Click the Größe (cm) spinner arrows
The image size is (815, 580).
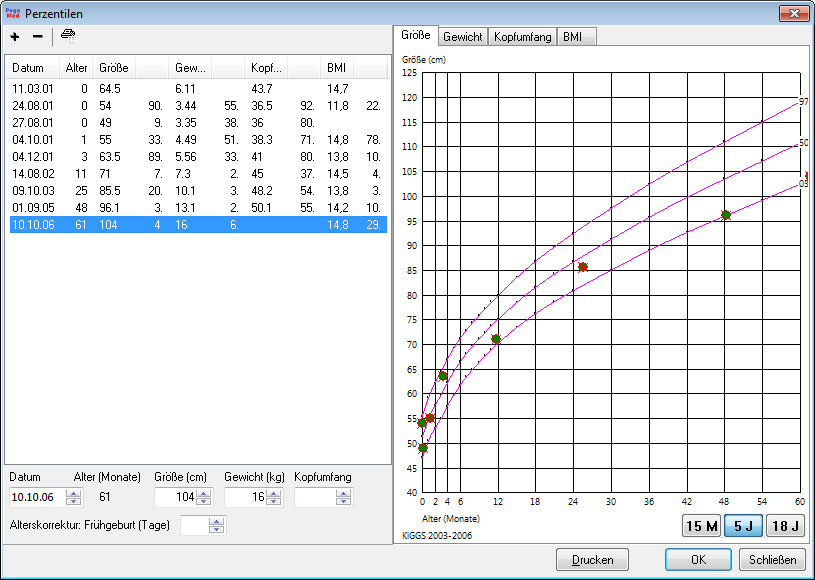204,497
